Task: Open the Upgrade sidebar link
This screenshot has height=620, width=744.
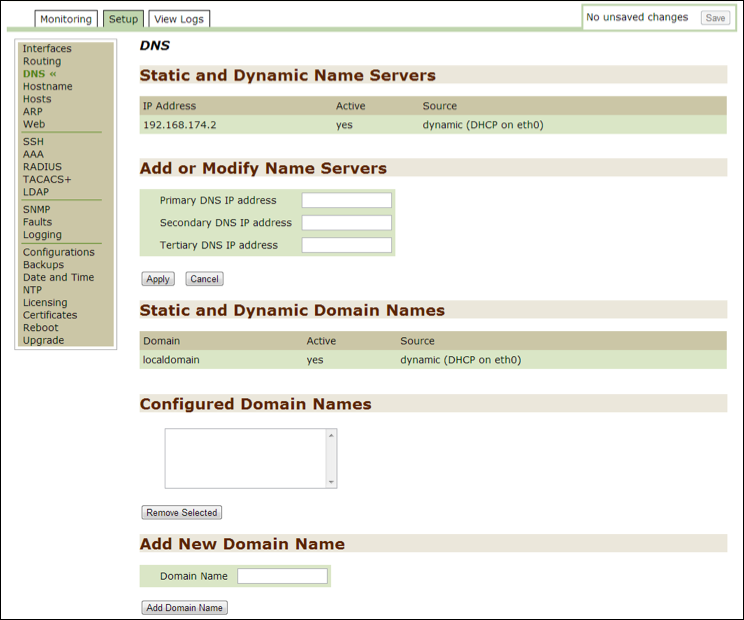Action: [x=43, y=340]
